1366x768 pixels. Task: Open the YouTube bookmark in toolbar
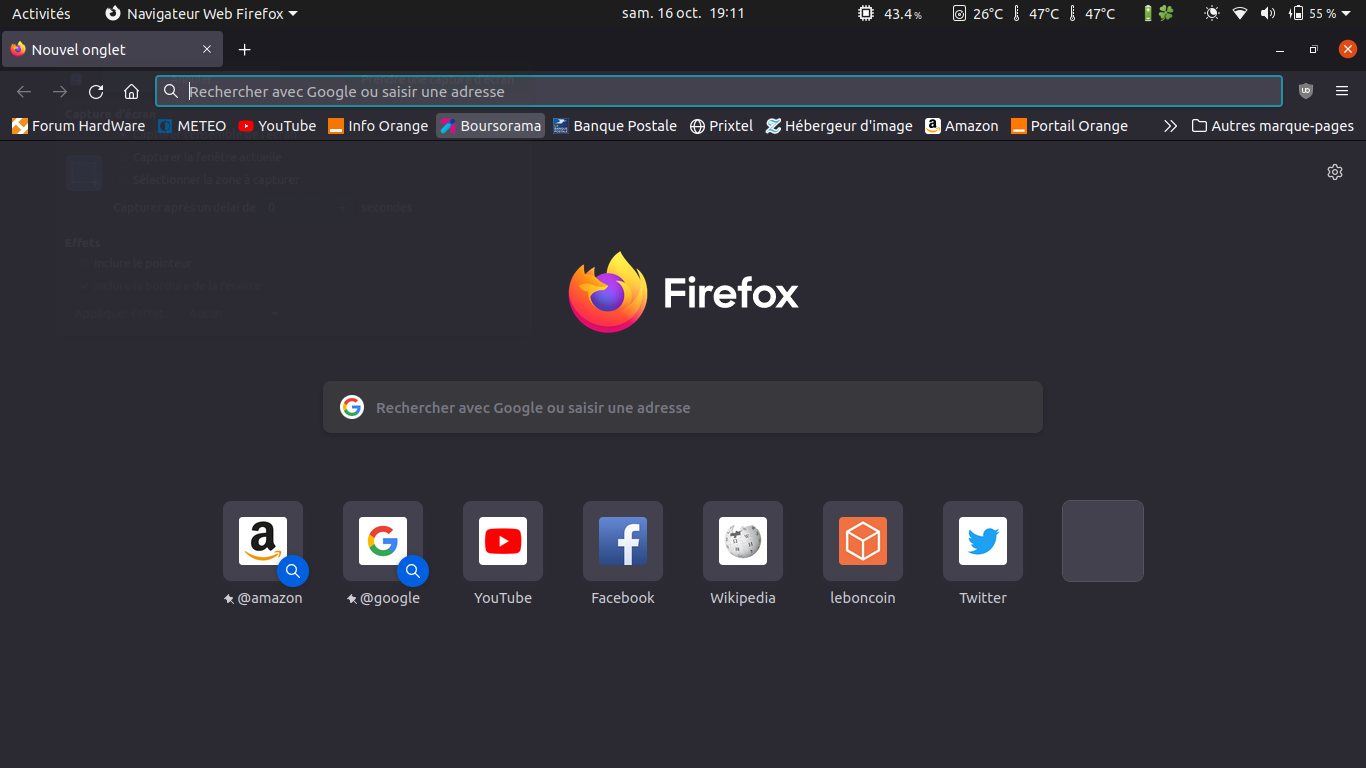(277, 126)
